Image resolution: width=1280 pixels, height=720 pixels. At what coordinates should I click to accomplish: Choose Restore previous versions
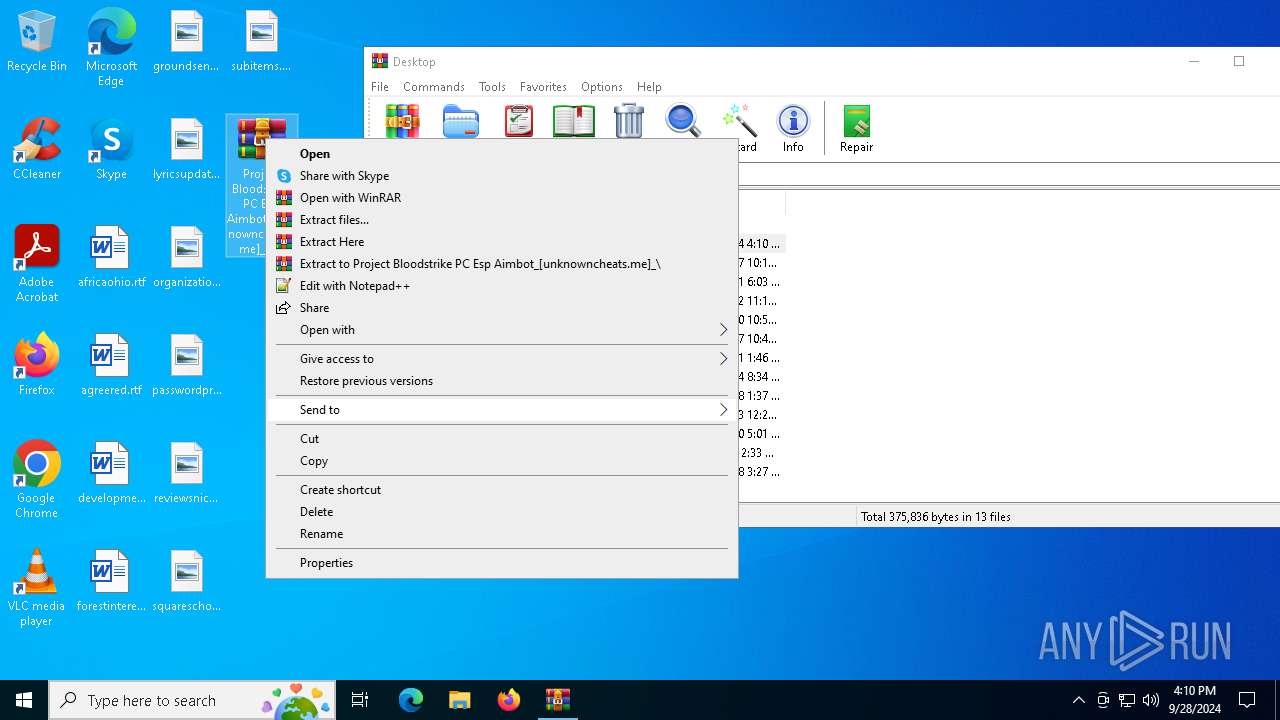coord(502,381)
